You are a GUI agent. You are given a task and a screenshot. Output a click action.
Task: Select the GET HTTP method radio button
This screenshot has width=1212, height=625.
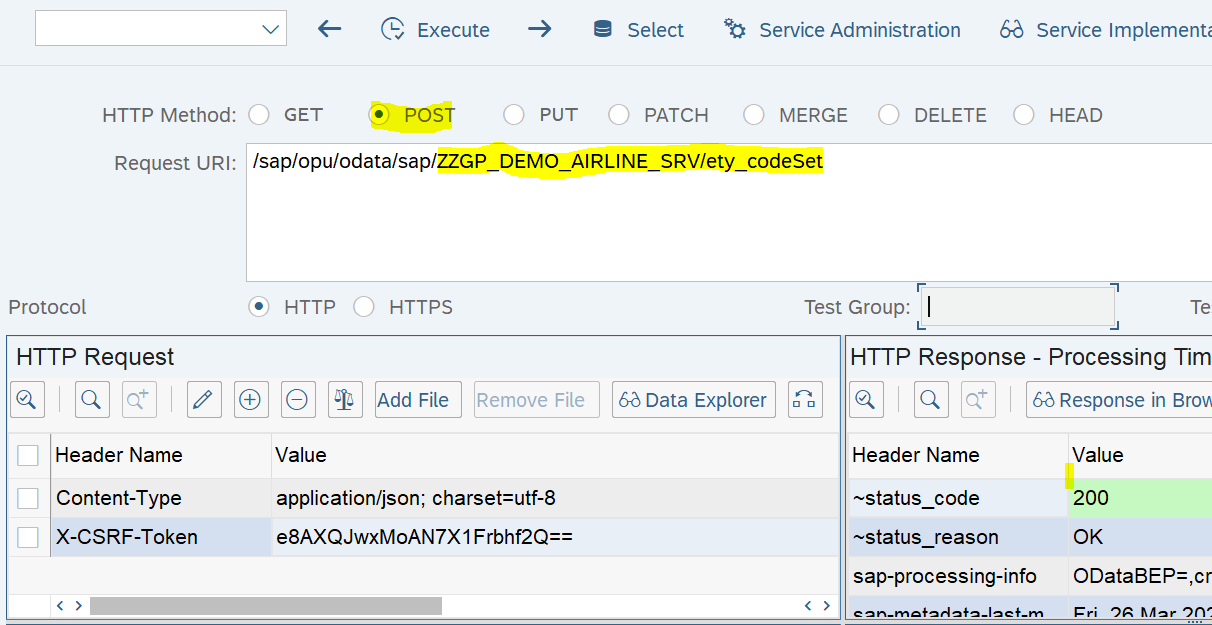click(259, 115)
